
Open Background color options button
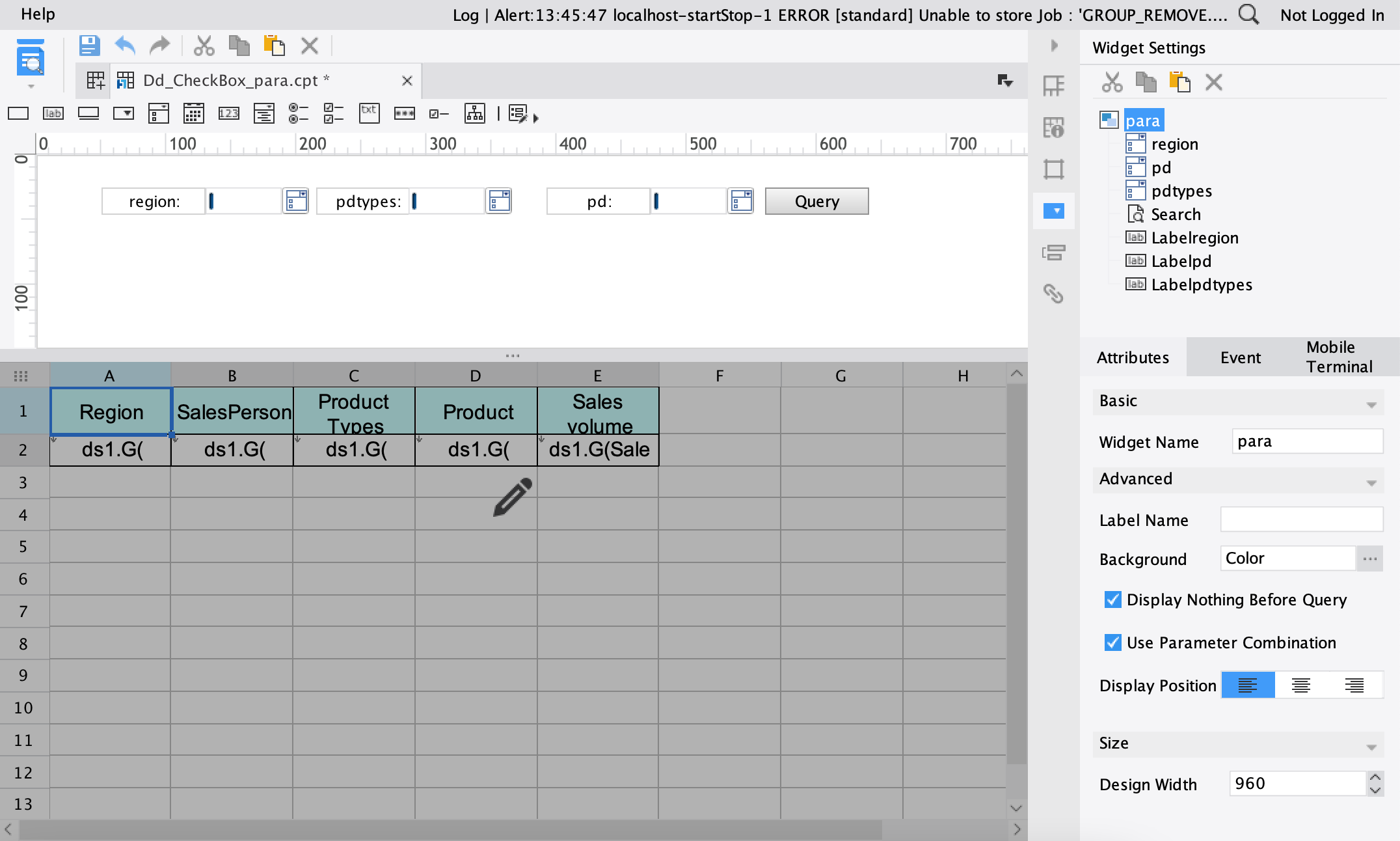tap(1369, 558)
